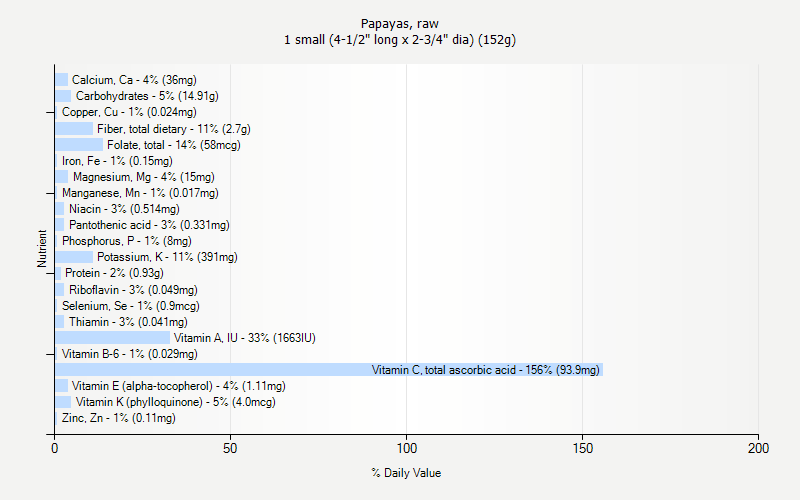Click the chart title 'Papayas, raw'
The width and height of the screenshot is (800, 500).
click(400, 23)
